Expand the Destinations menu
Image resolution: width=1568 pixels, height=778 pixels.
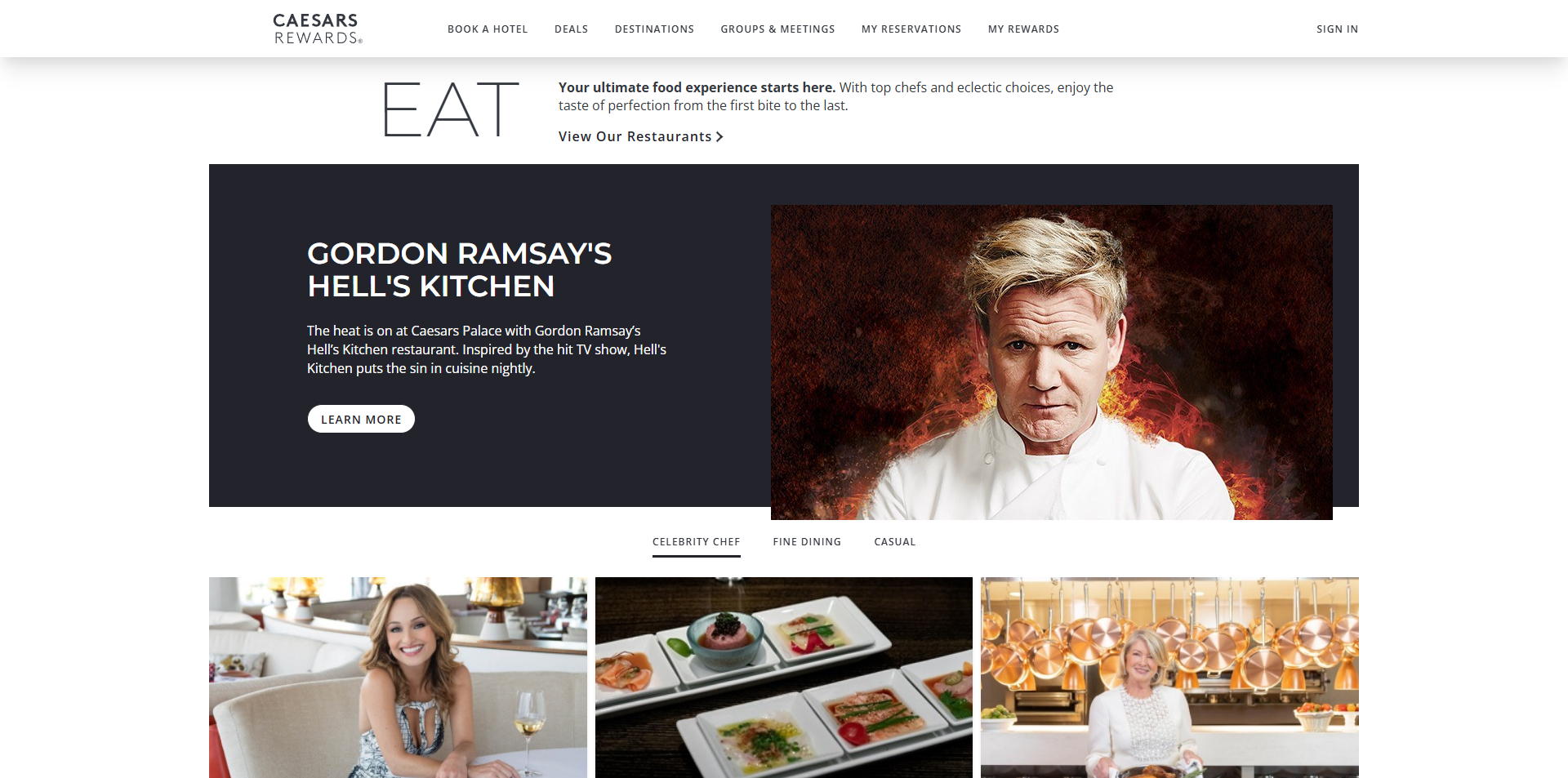click(654, 29)
